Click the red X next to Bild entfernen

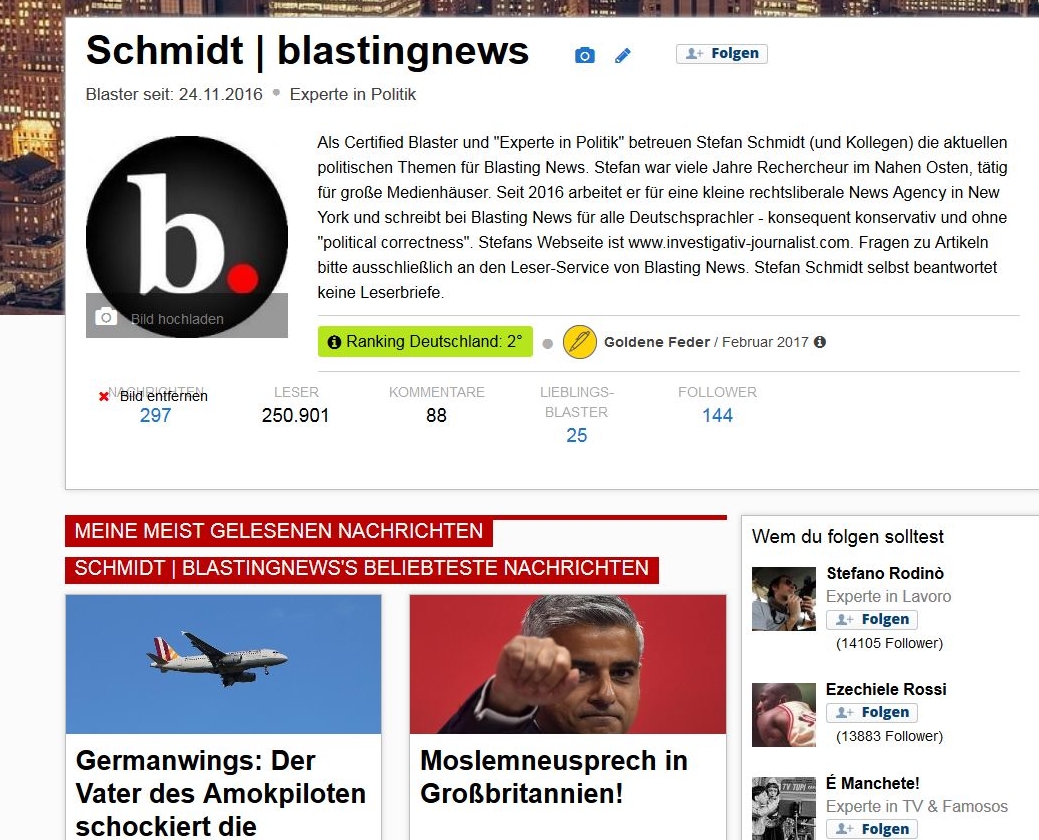coord(103,397)
